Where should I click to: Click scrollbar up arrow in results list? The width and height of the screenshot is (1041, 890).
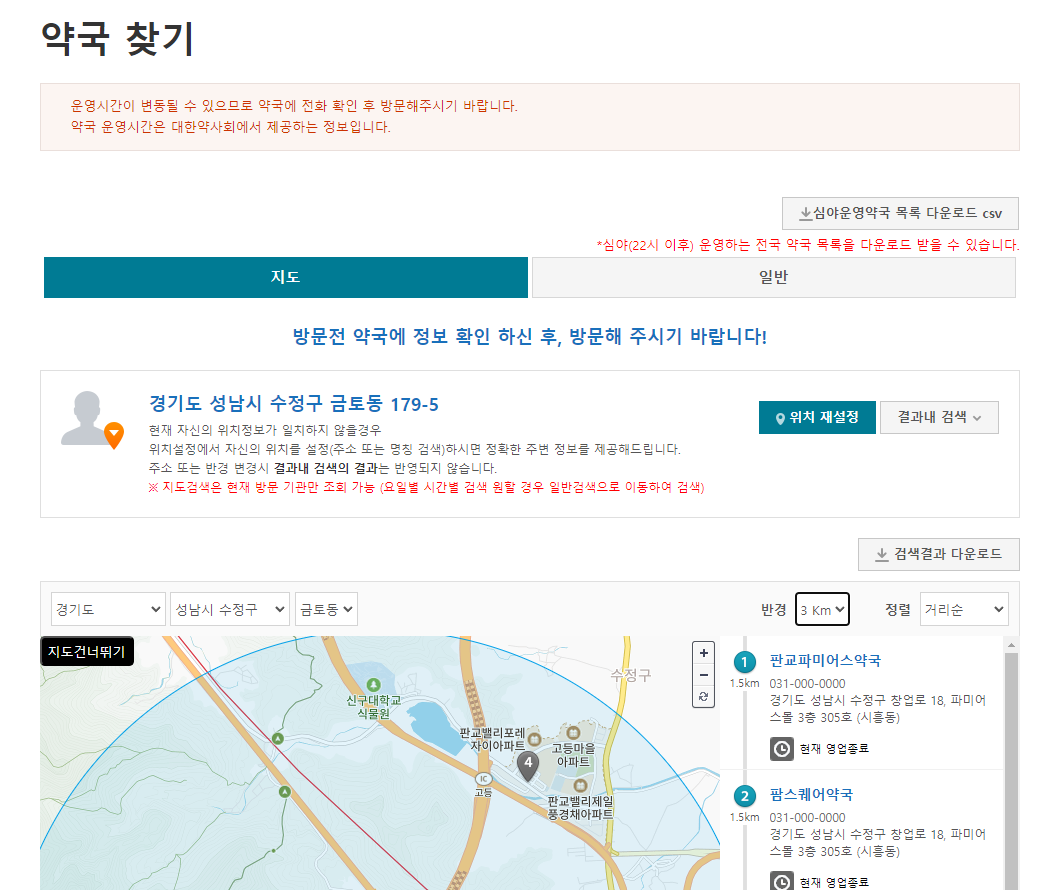coord(1011,645)
